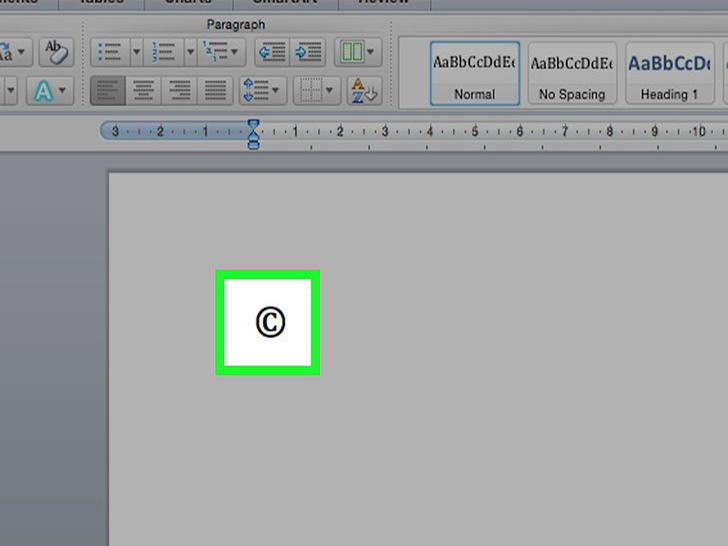Click the clear formatting eraser icon
The width and height of the screenshot is (728, 546).
point(53,52)
